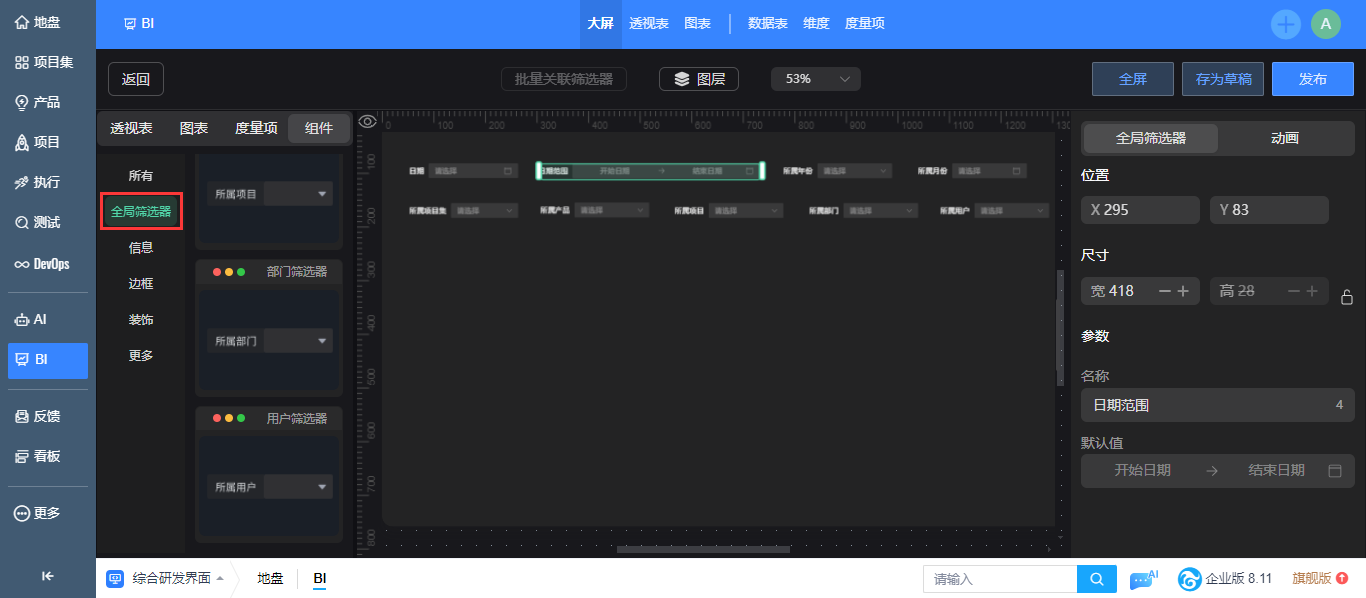This screenshot has width=1366, height=598.
Task: Switch to the 大屏 tab
Action: click(x=600, y=24)
